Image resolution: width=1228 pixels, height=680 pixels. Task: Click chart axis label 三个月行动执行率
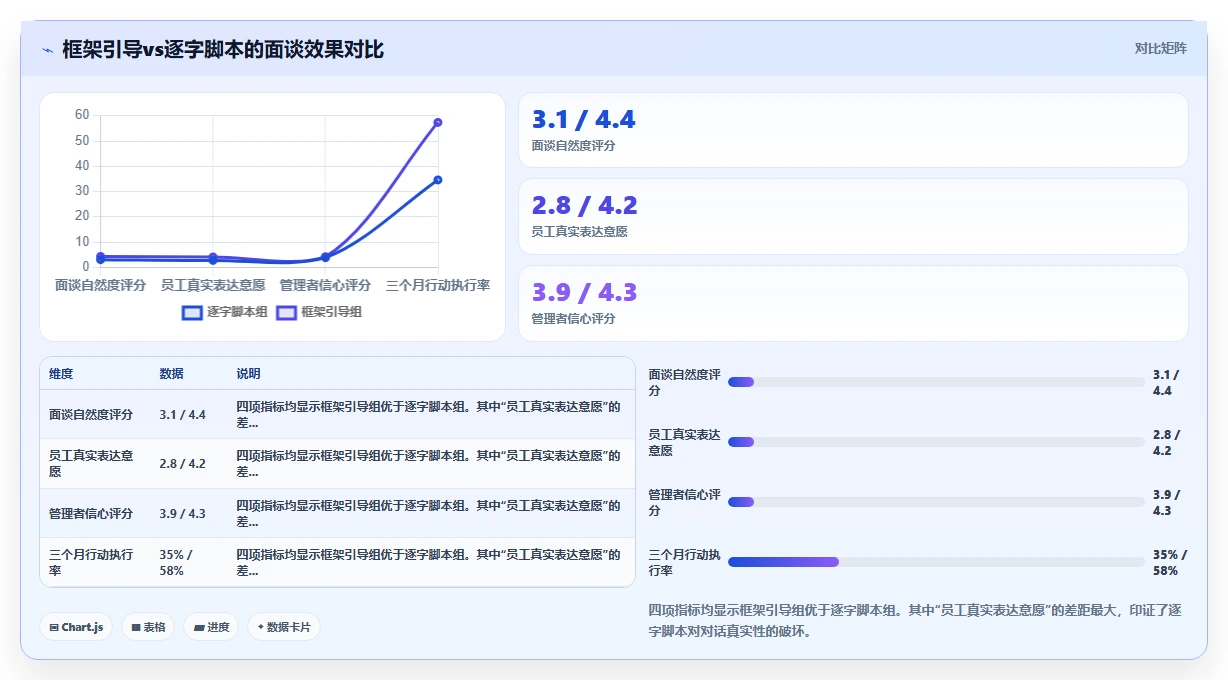[438, 285]
